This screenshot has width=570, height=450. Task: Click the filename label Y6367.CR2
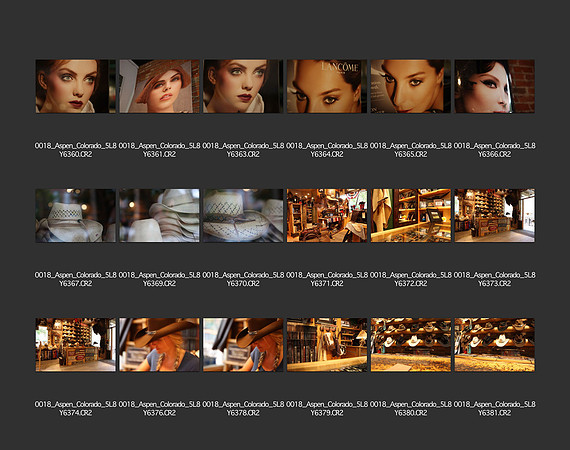[x=76, y=279]
